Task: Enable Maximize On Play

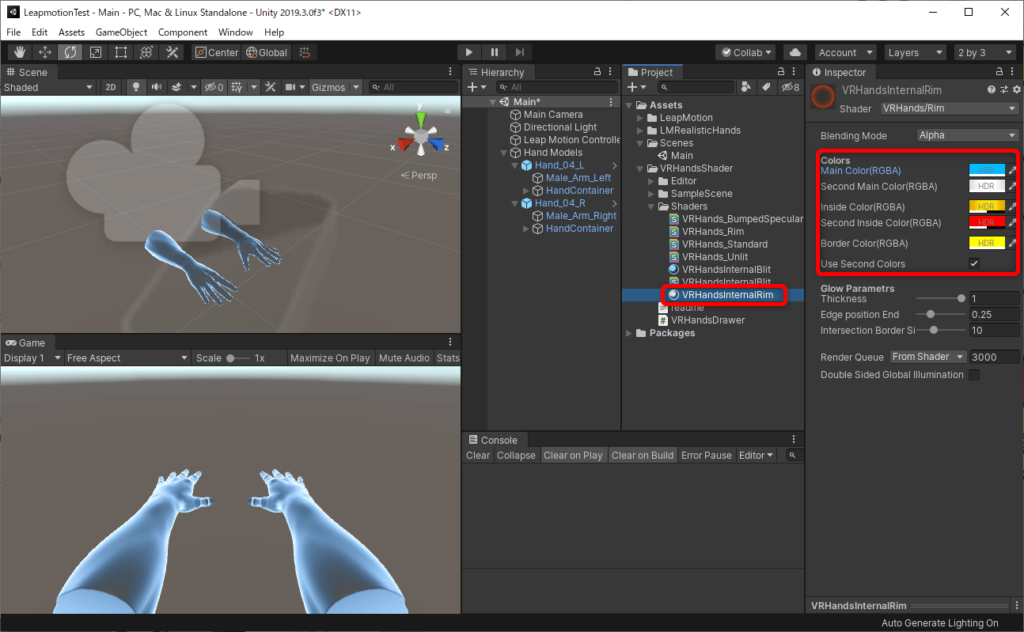Action: coord(330,358)
